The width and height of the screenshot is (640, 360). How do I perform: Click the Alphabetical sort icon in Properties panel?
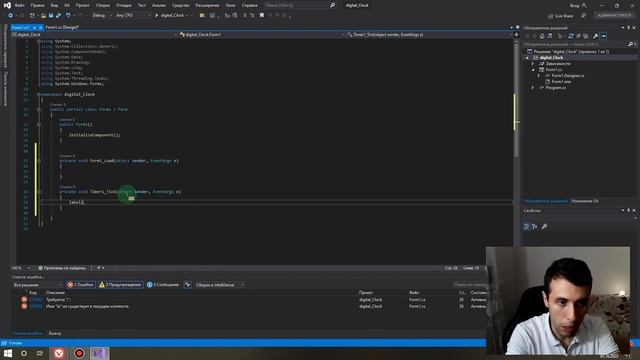[x=535, y=226]
